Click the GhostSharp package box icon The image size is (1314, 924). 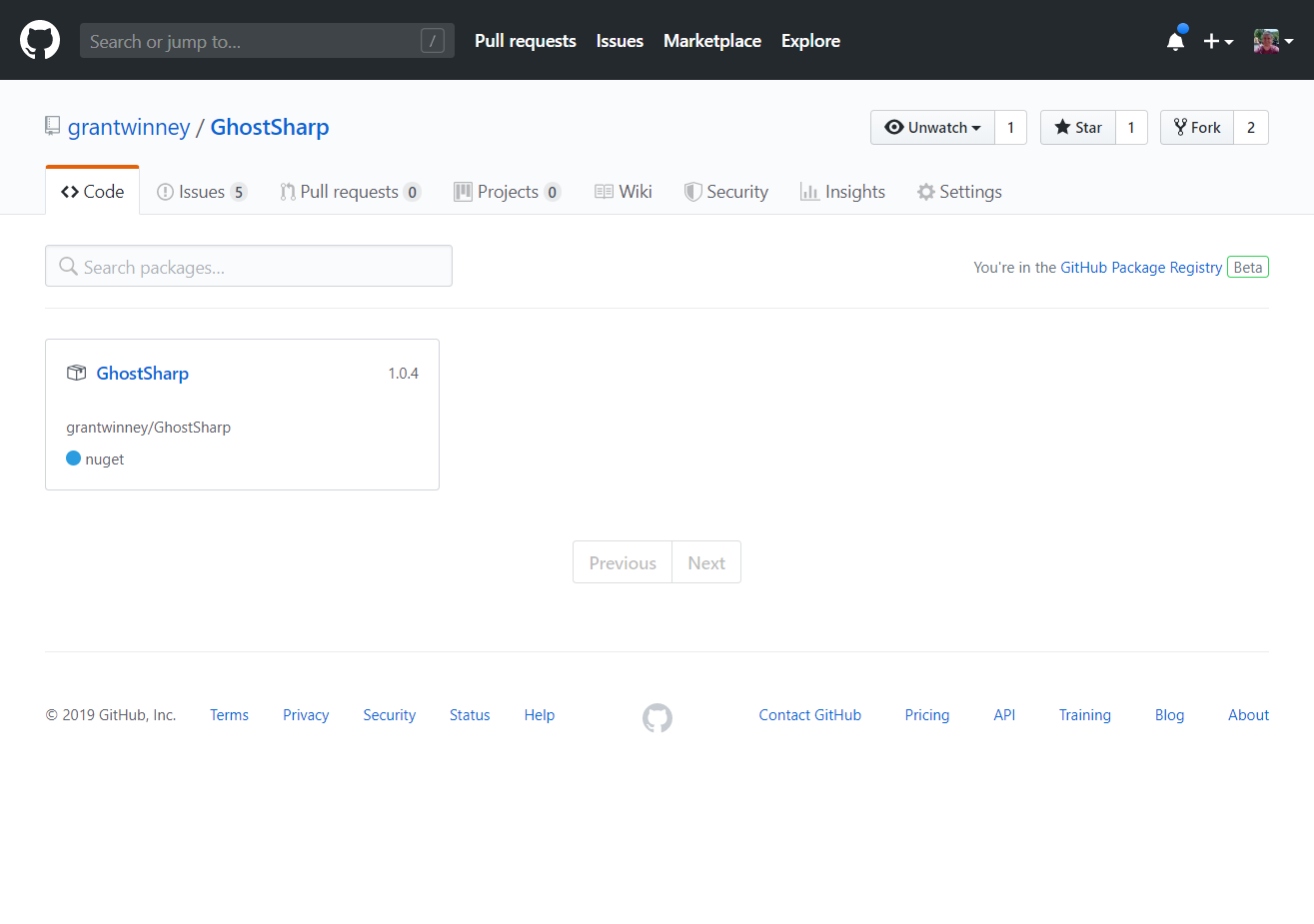pyautogui.click(x=76, y=373)
